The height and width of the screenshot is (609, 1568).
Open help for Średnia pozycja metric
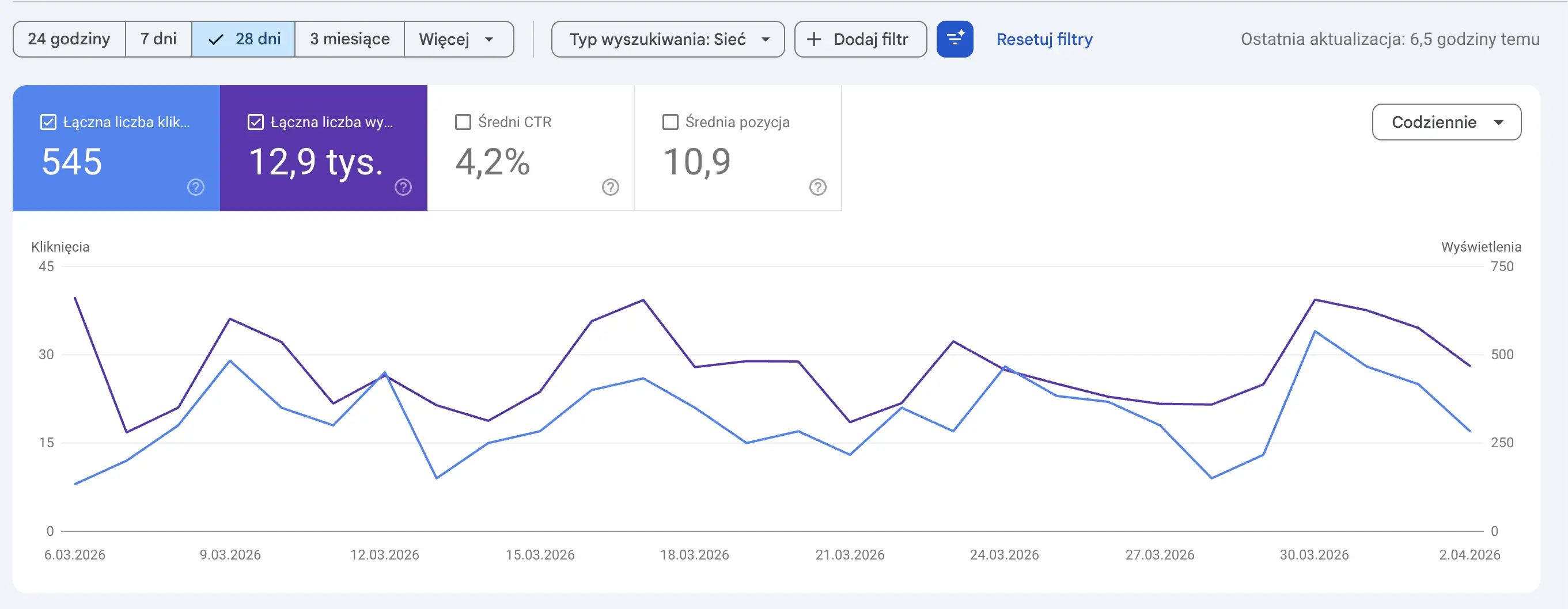tap(818, 188)
